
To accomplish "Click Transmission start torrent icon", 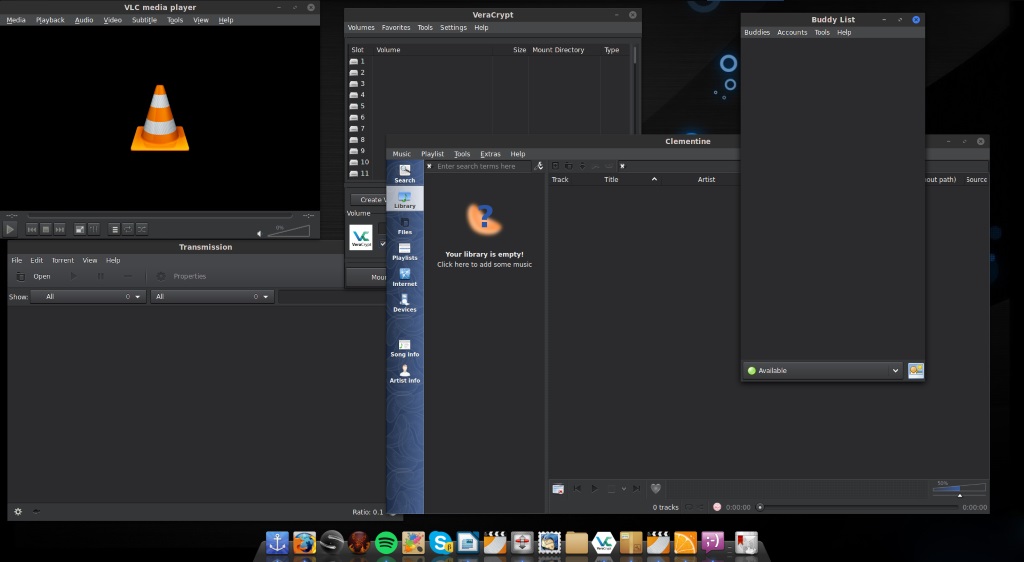I will (73, 276).
